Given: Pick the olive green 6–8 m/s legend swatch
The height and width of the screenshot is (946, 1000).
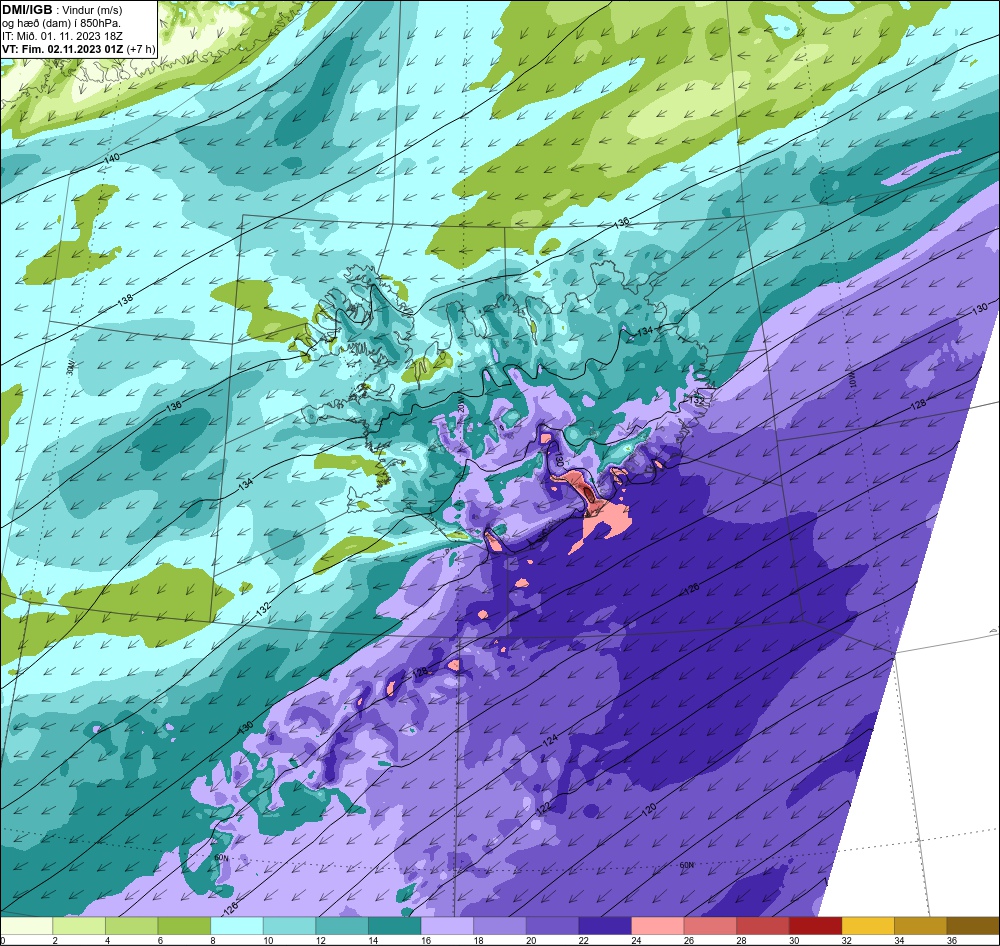Looking at the screenshot, I should (184, 926).
